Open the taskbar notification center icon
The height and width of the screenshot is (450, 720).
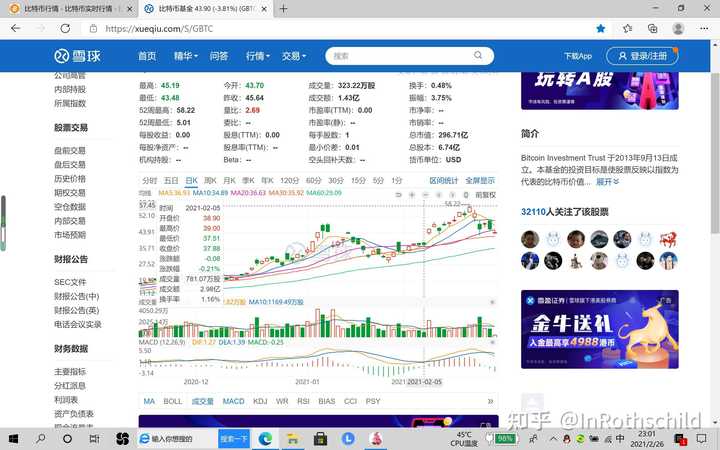coord(701,439)
